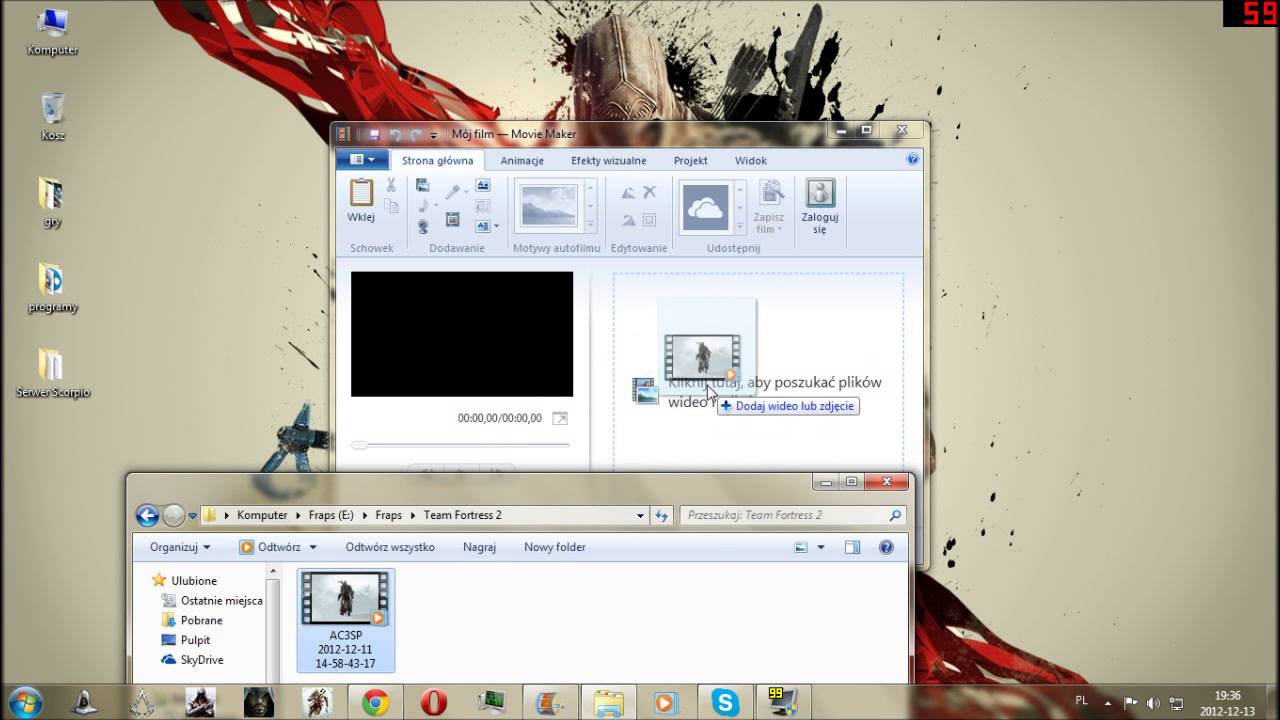Click the undo arrow in quick access toolbar

coord(395,135)
